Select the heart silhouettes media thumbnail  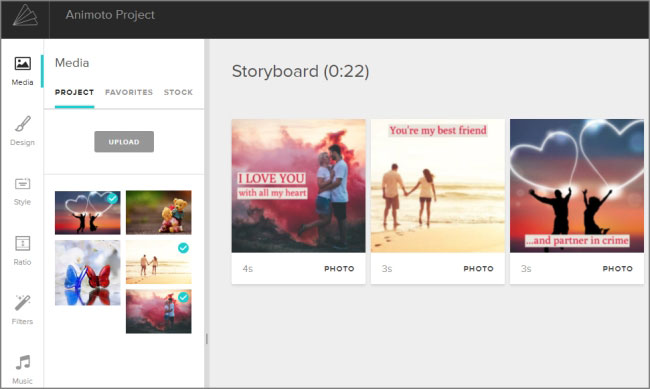coord(87,212)
